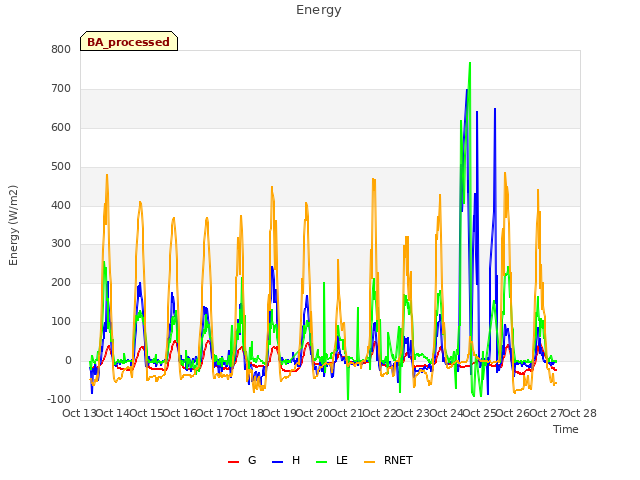
Task: Click the Oct 16 x-axis date label
Action: pos(179,413)
